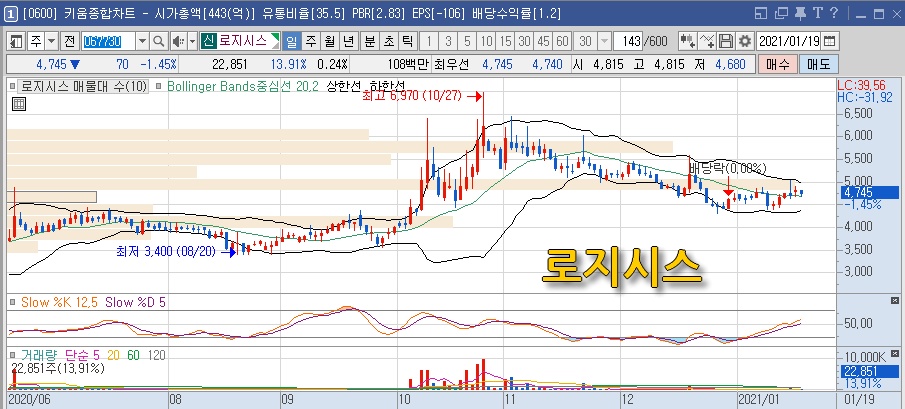Pin the window with the pushpin icon
The image size is (905, 409).
point(800,13)
